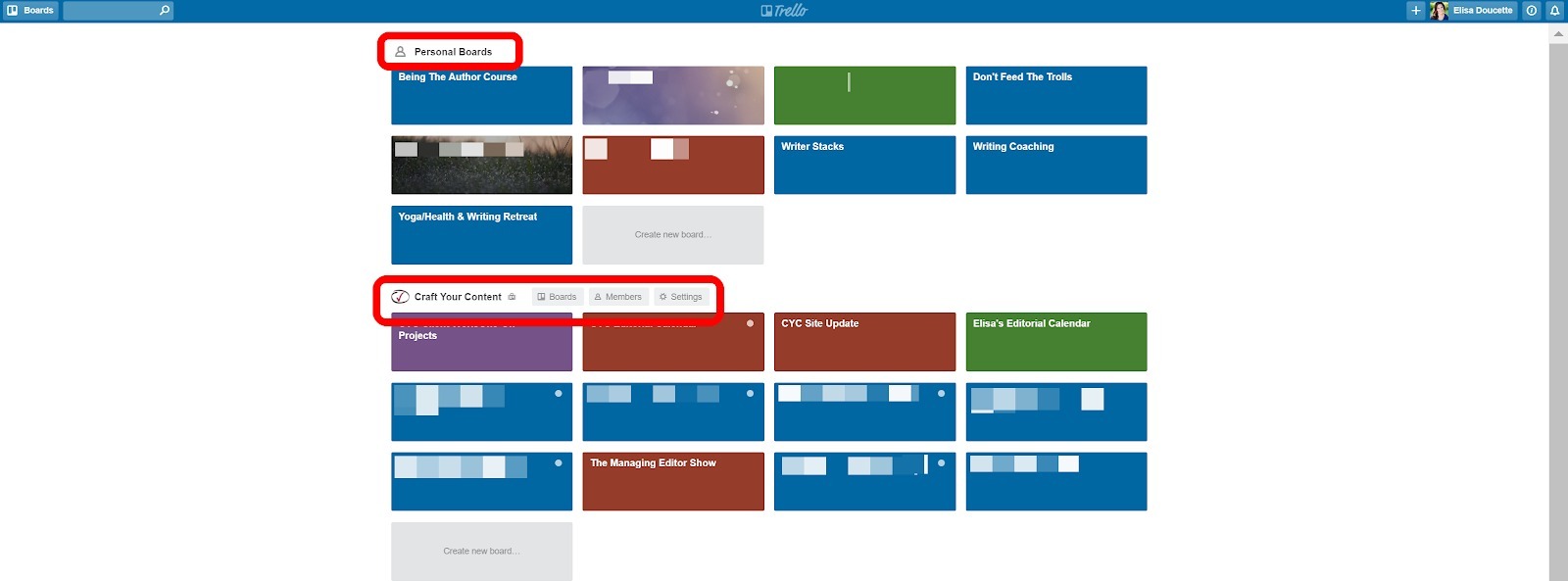
Task: Click the scrollbar up arrow
Action: tap(1558, 34)
